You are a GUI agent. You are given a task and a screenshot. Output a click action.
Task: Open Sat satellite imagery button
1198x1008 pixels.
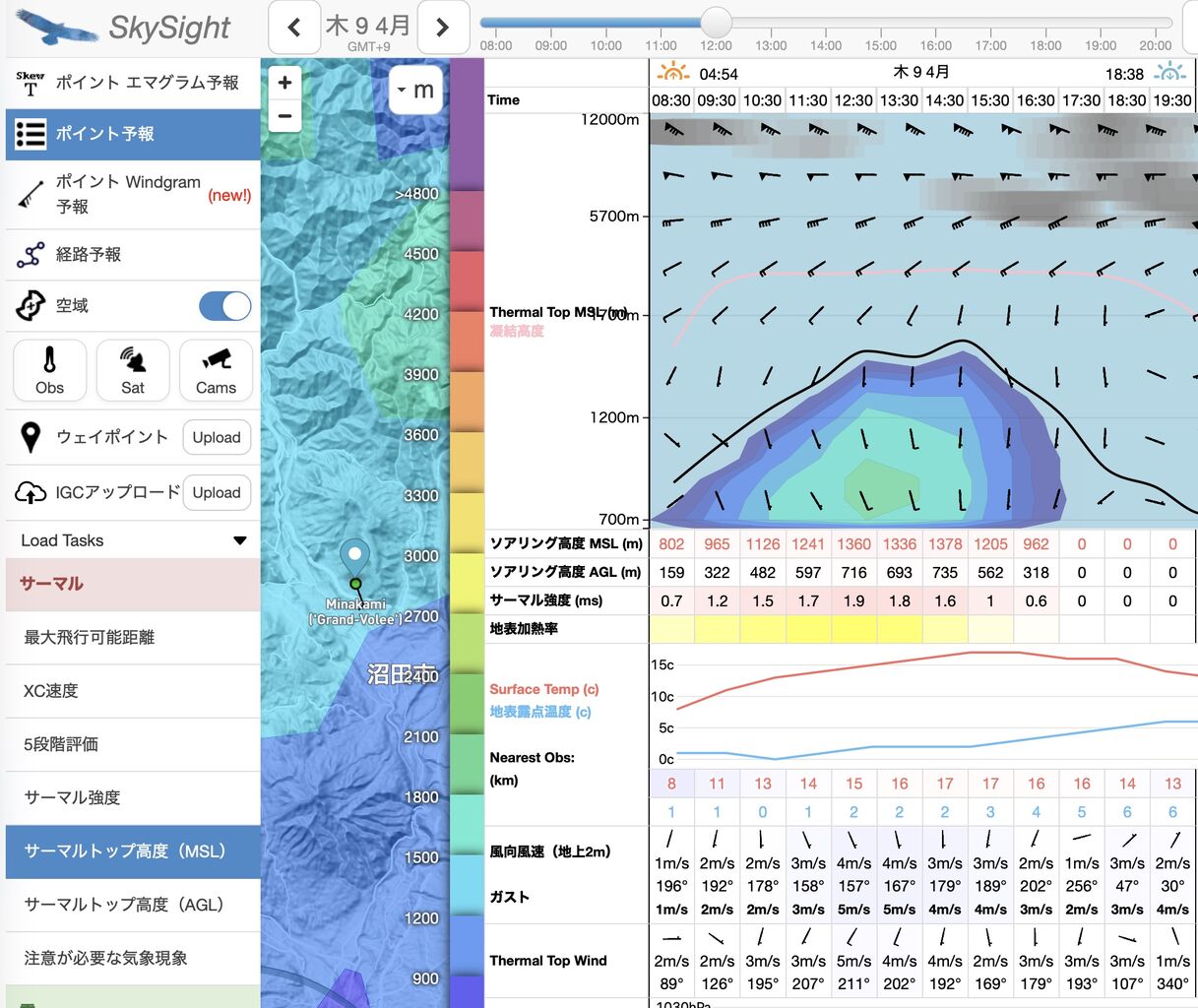(133, 370)
